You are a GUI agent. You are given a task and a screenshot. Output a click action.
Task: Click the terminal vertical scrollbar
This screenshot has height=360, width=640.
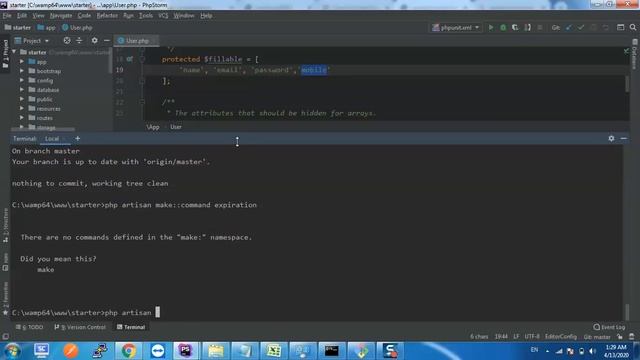point(627,312)
